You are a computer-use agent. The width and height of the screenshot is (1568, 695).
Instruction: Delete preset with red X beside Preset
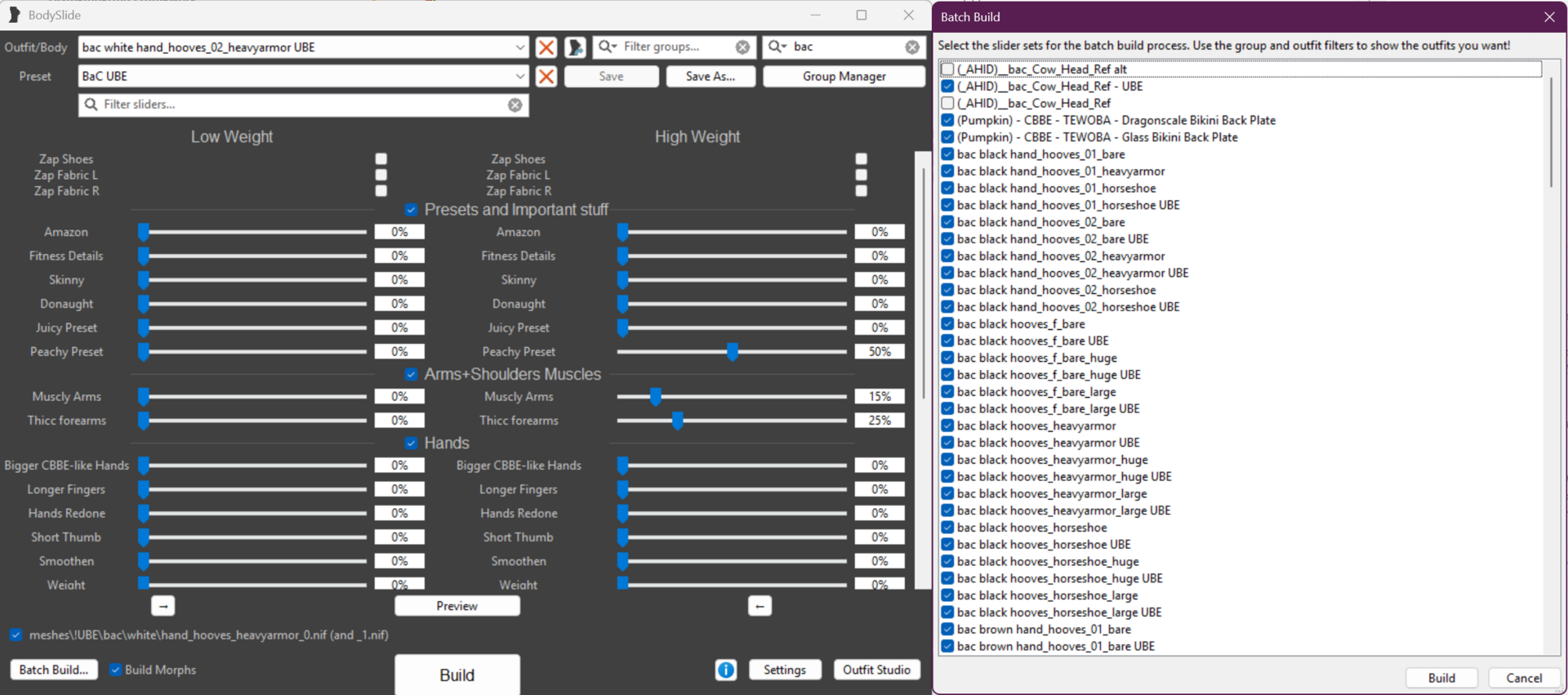pyautogui.click(x=546, y=76)
